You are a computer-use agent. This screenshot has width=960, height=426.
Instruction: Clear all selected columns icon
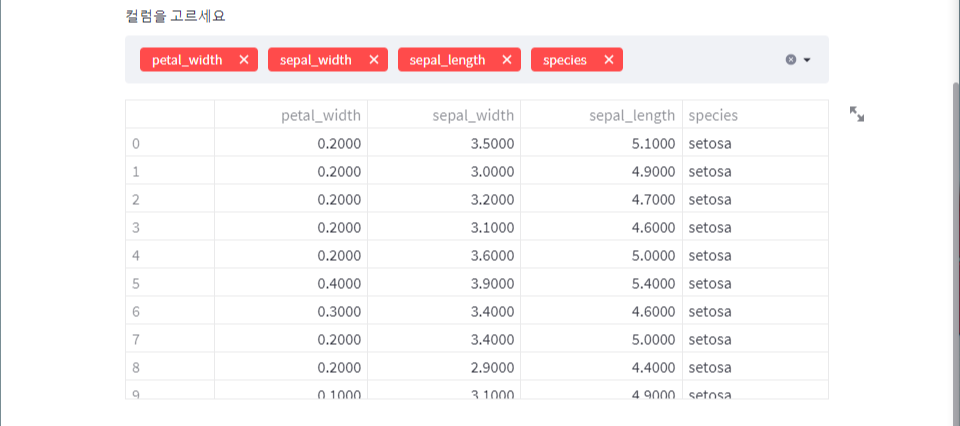click(x=790, y=60)
